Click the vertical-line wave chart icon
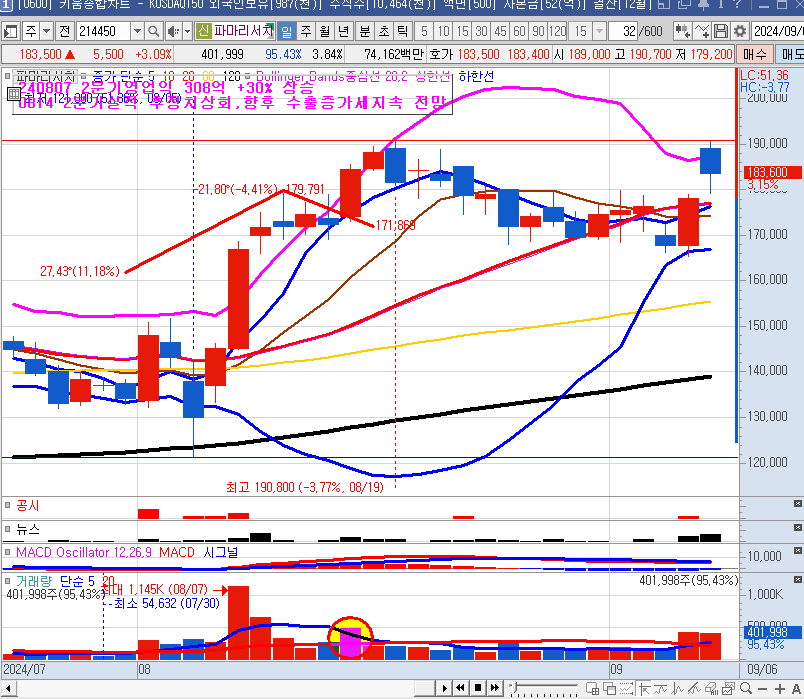The width and height of the screenshot is (804, 699). coord(678,689)
